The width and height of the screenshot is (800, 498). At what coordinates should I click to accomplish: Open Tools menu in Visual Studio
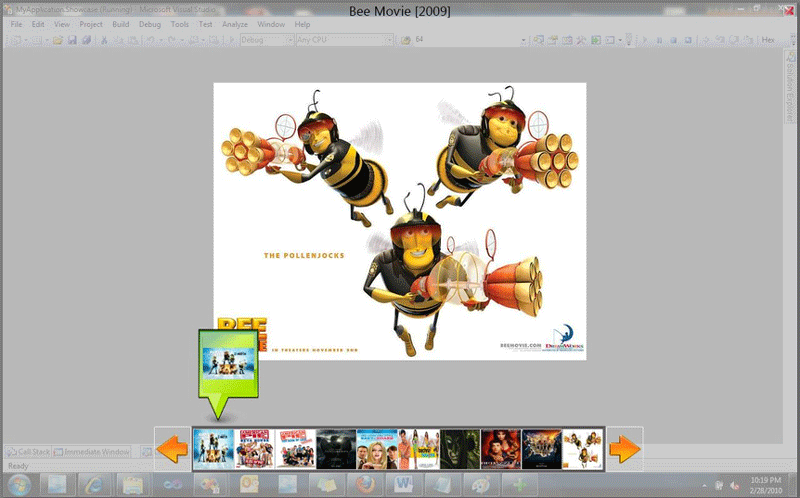tap(180, 24)
